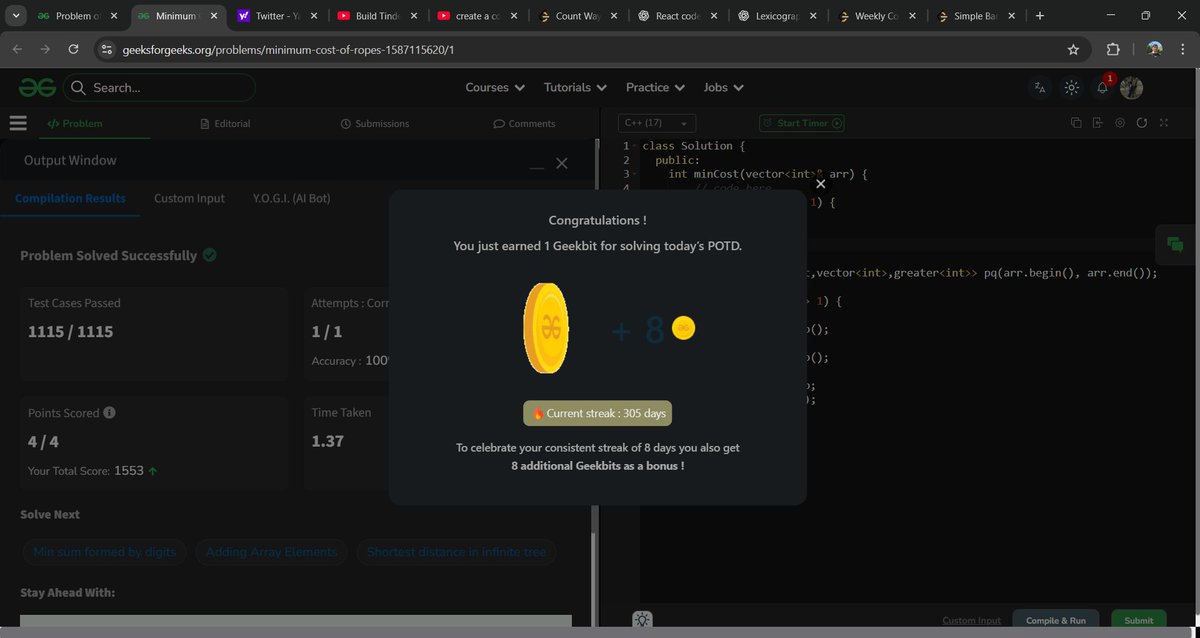This screenshot has height=638, width=1200.
Task: Select the Custom Input tab
Action: 189,198
